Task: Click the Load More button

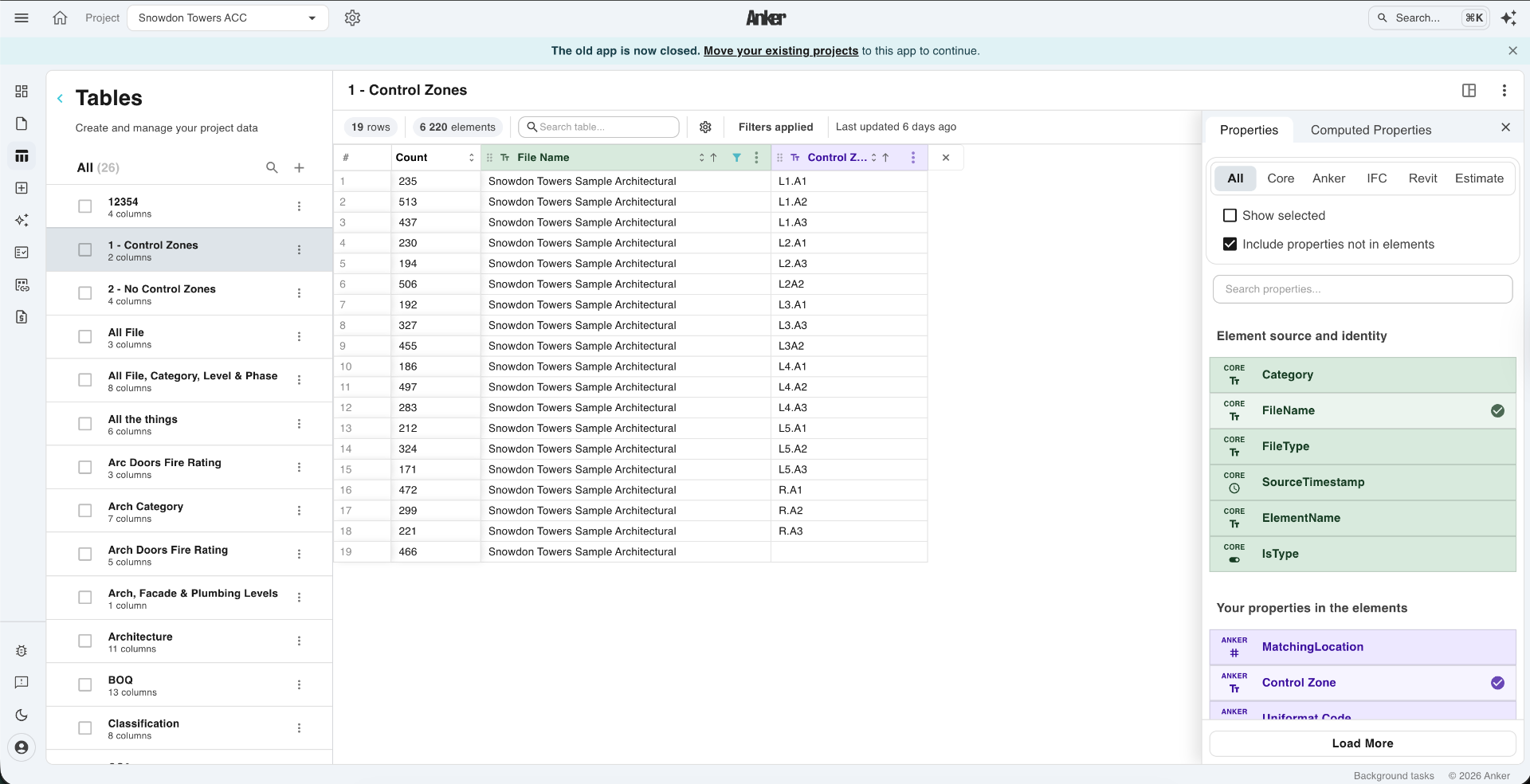Action: tap(1362, 743)
